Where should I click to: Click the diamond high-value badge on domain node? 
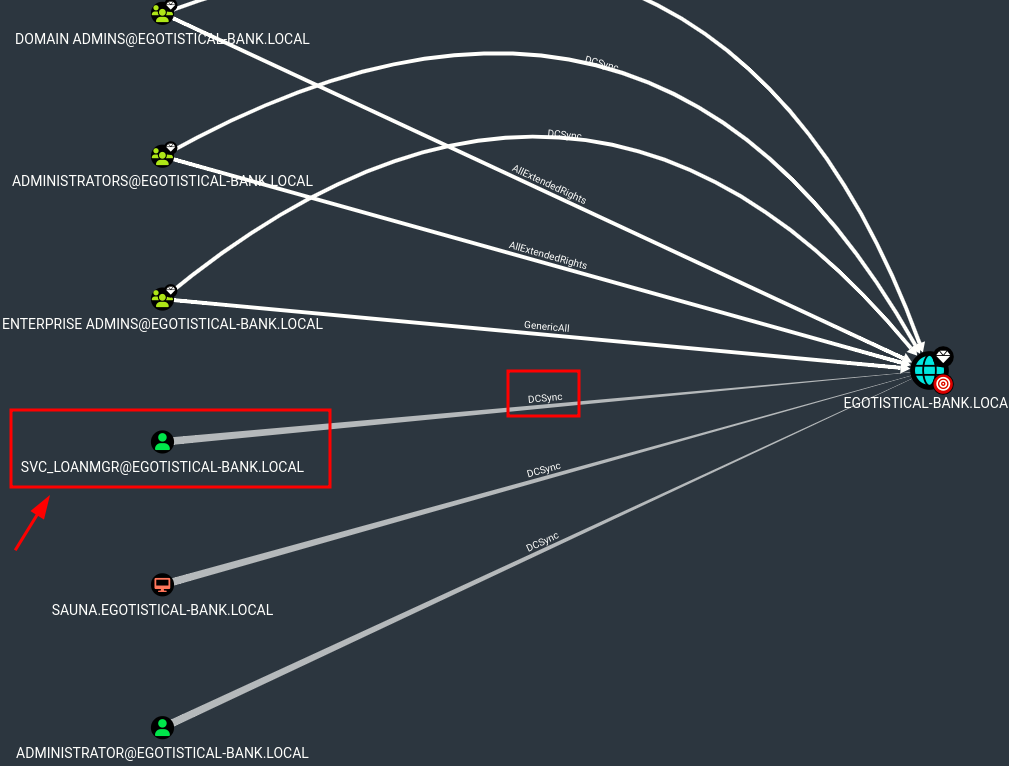pyautogui.click(x=943, y=356)
